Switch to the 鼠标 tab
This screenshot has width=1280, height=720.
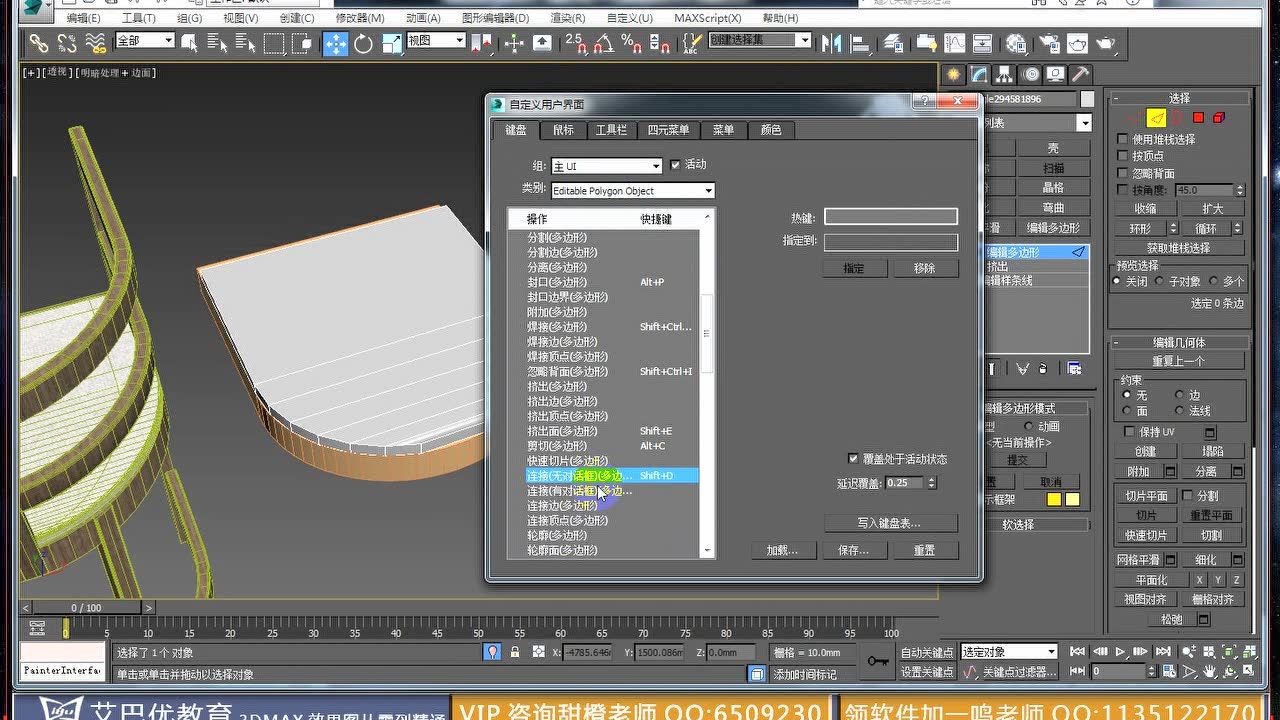[x=563, y=130]
